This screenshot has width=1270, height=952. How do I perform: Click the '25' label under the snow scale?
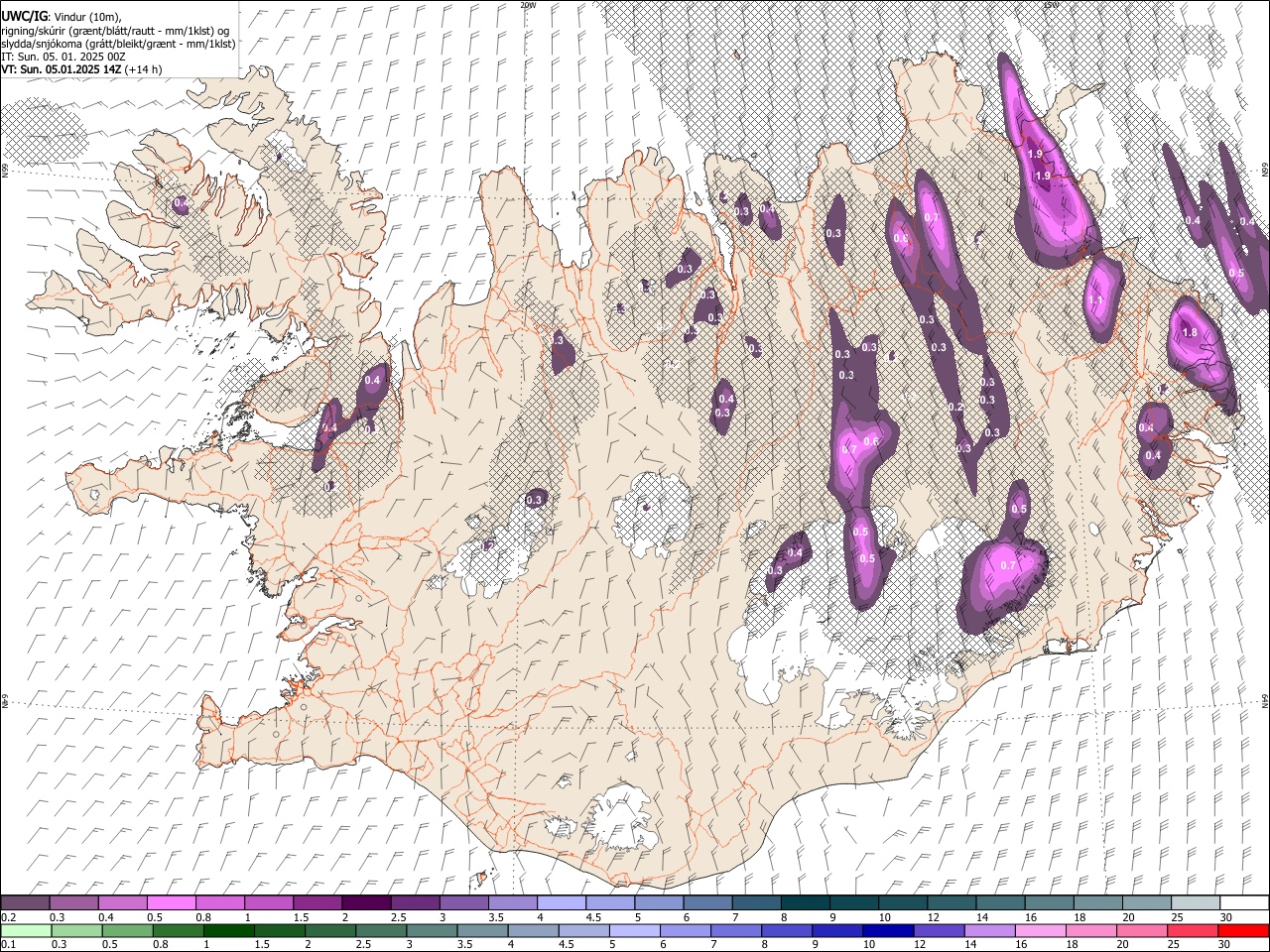pos(1177,917)
